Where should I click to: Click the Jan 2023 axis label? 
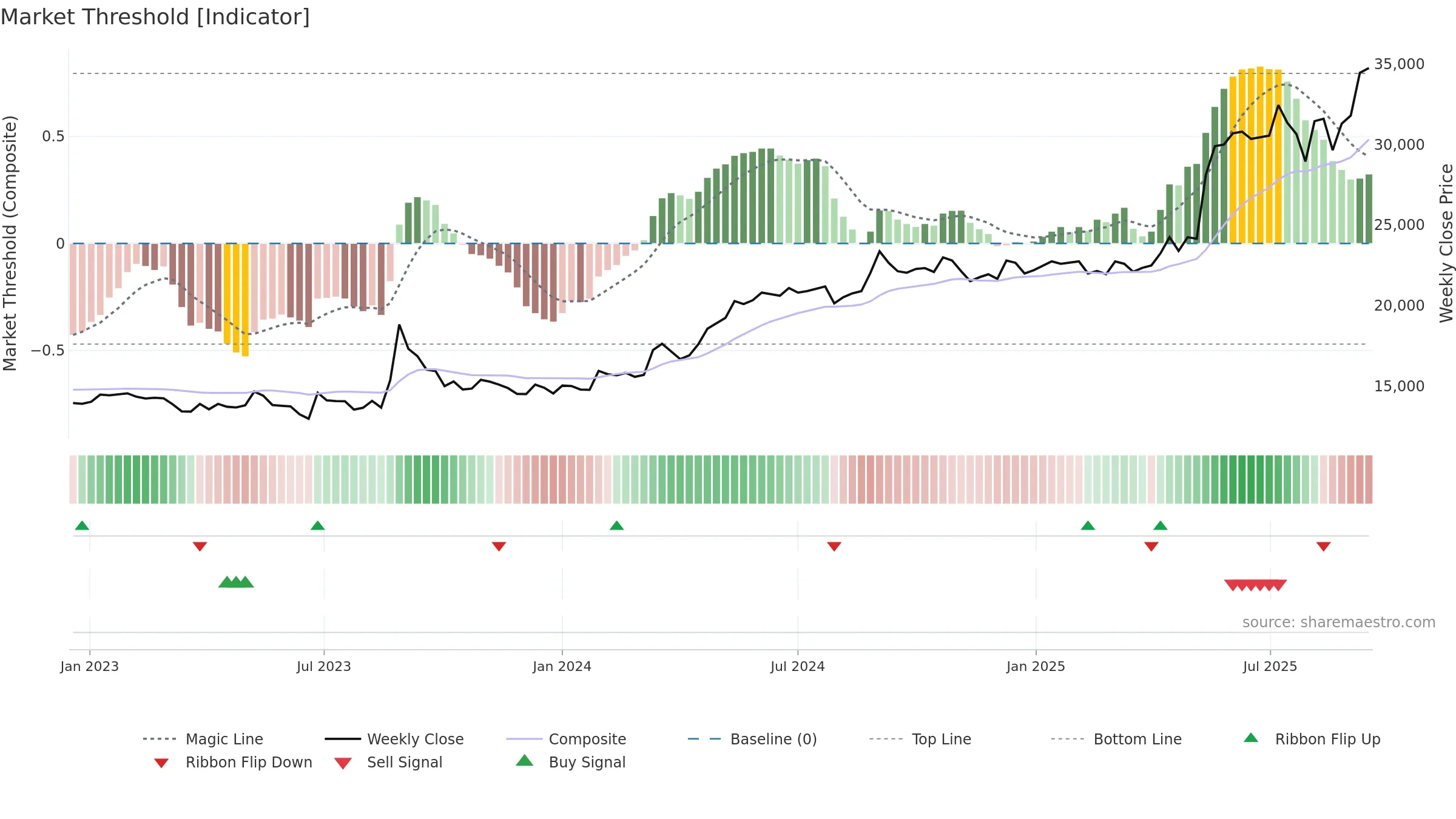click(x=90, y=666)
